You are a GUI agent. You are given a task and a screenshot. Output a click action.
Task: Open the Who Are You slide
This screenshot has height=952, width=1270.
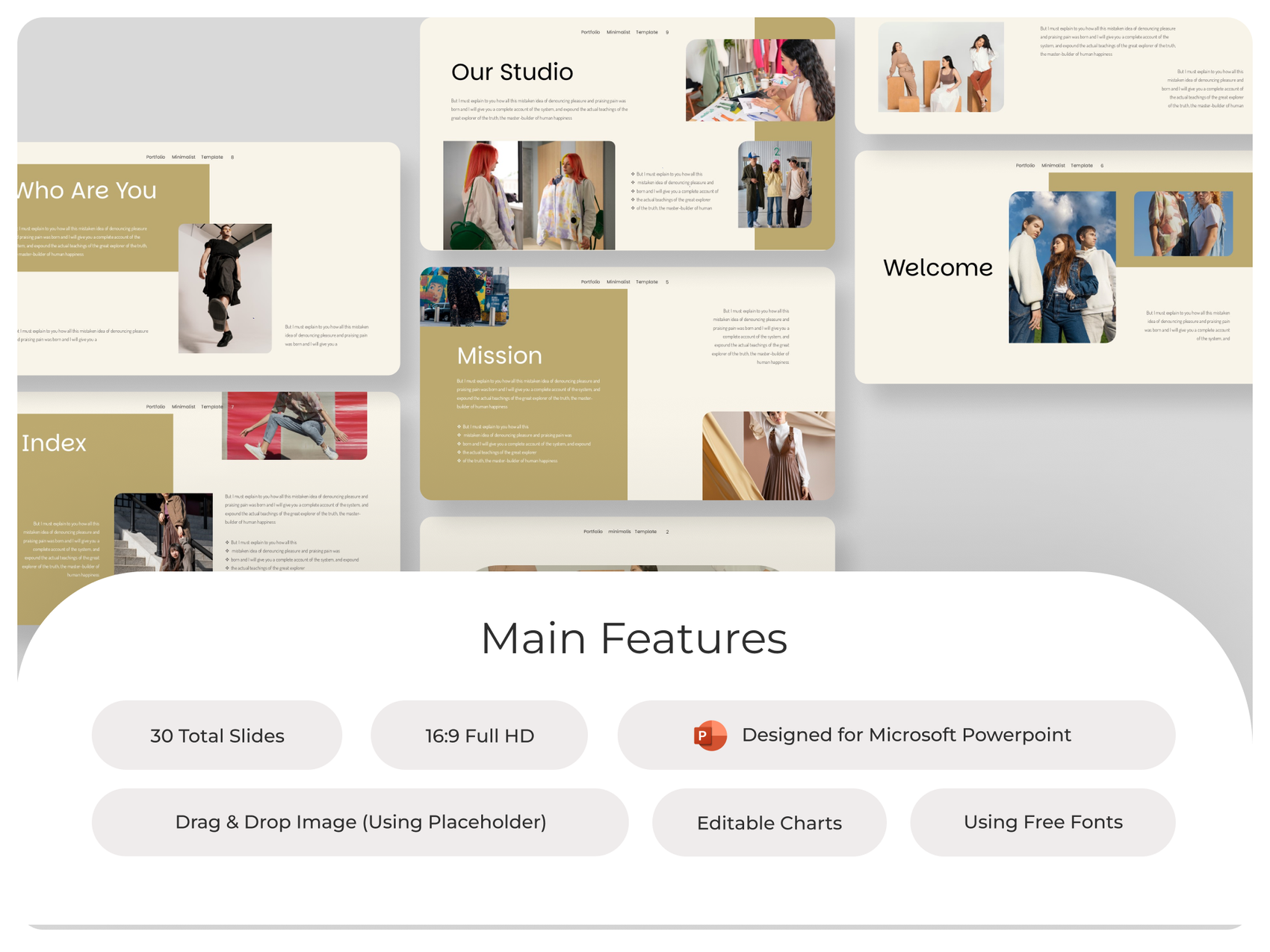[x=208, y=258]
